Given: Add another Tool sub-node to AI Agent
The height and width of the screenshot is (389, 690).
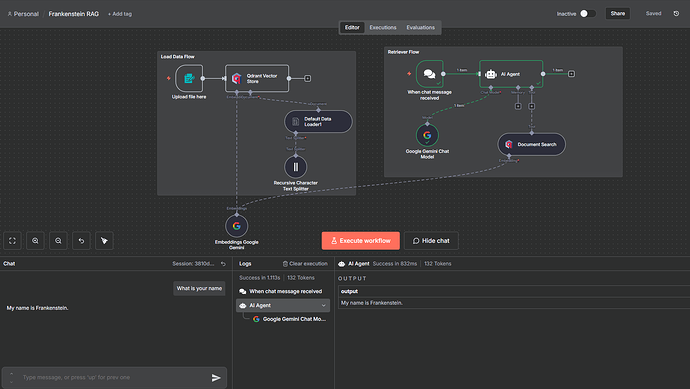Looking at the screenshot, I should [532, 106].
